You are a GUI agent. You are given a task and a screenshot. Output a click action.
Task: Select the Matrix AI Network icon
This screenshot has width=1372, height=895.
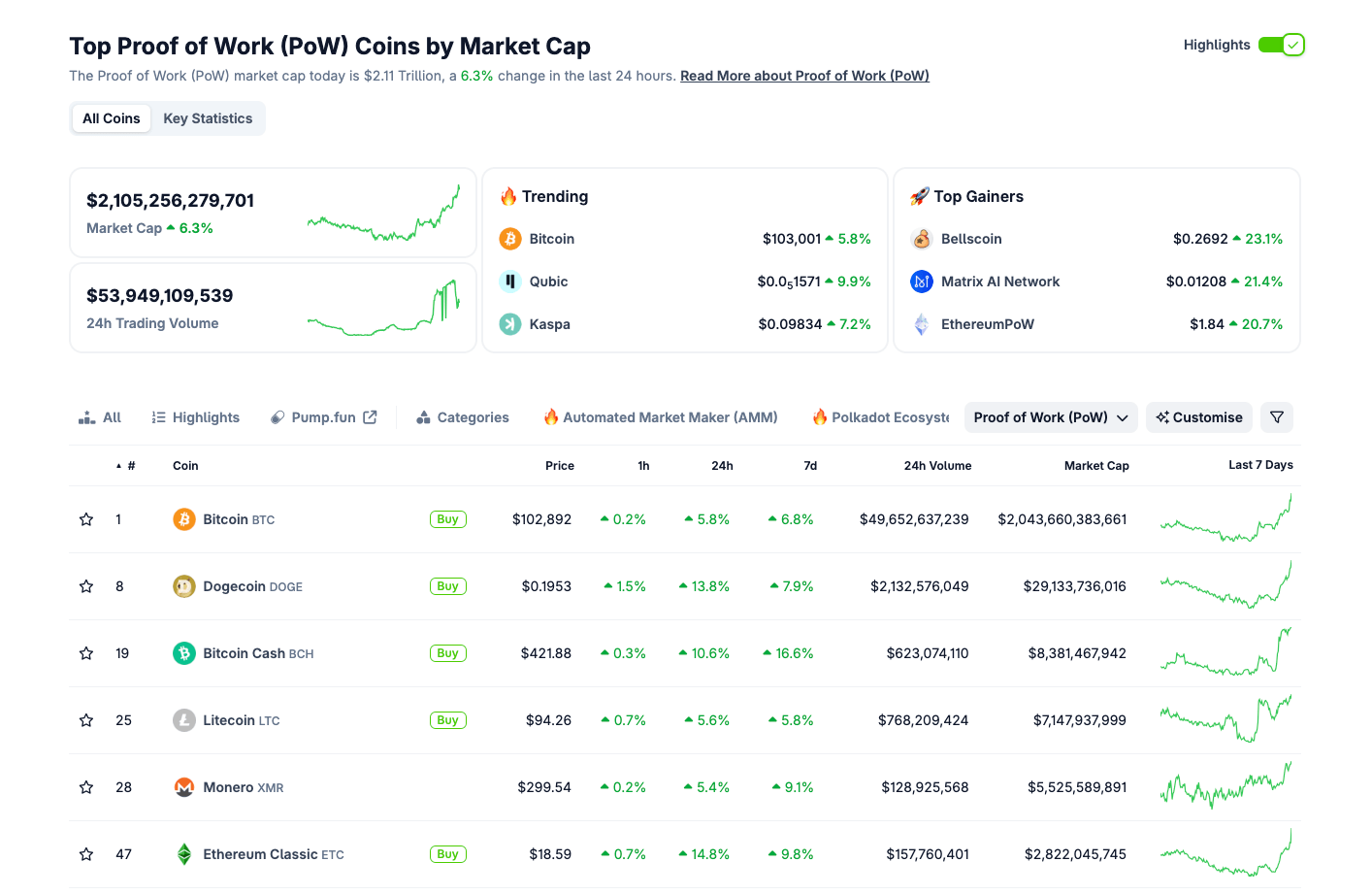(923, 282)
